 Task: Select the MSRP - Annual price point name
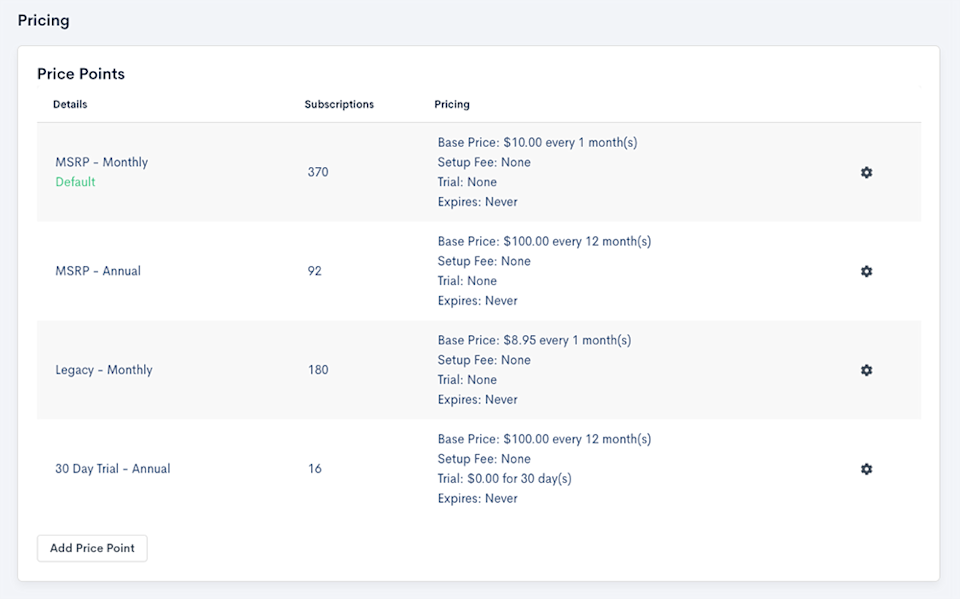pos(98,271)
